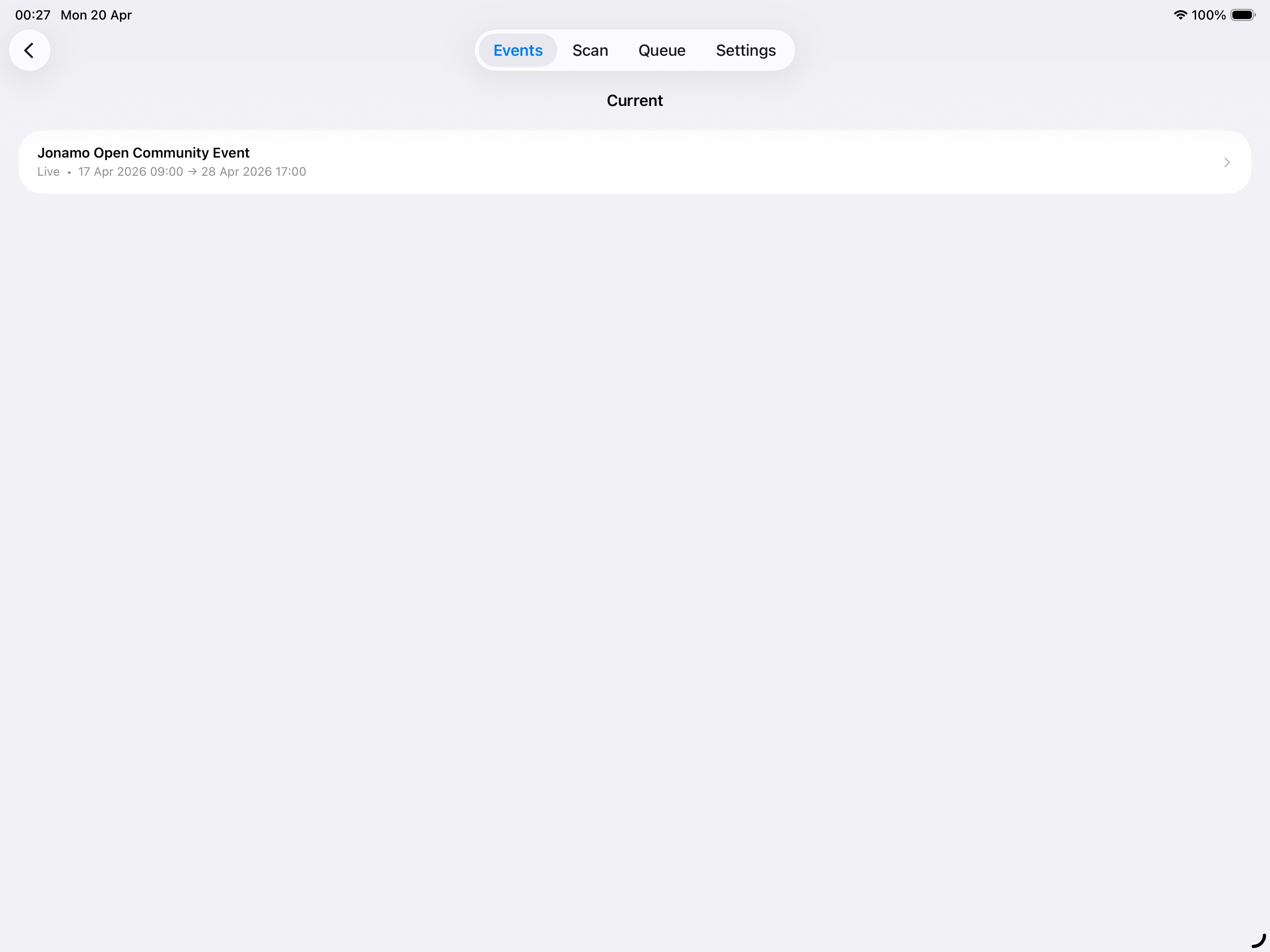Click the Wi-Fi status icon
This screenshot has width=1270, height=952.
click(x=1180, y=15)
